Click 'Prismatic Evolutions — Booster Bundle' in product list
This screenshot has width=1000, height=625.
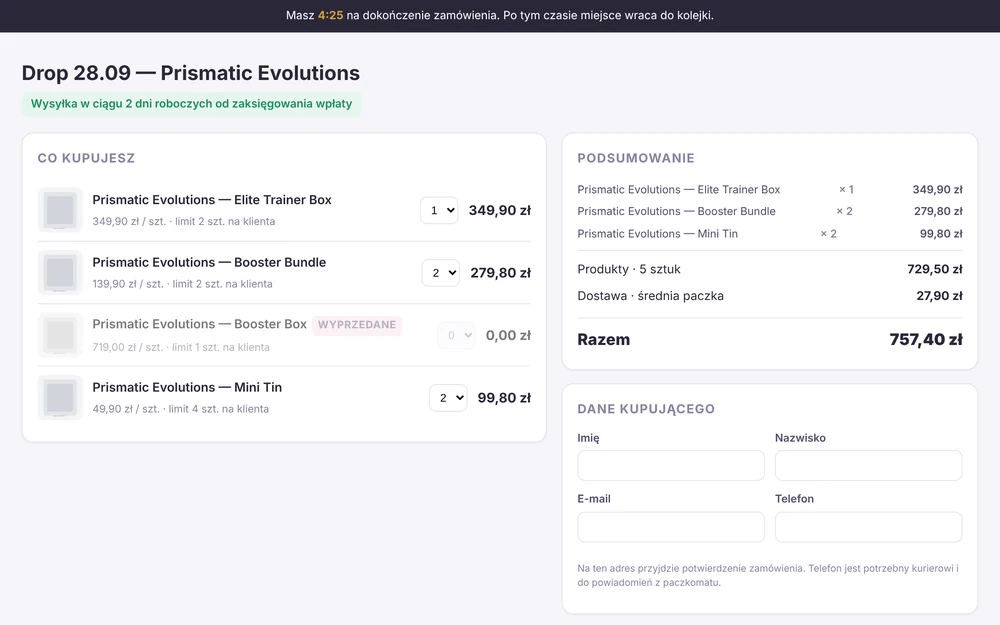pos(209,262)
